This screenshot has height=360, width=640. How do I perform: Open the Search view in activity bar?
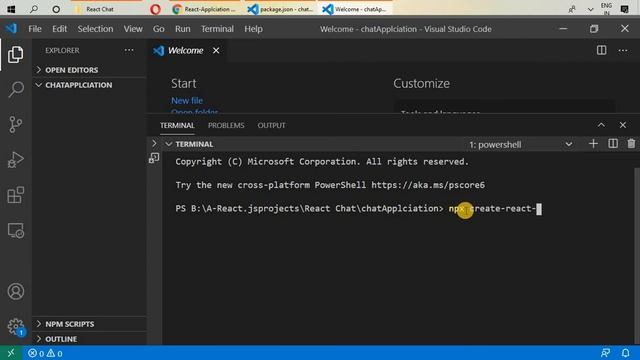tap(16, 89)
